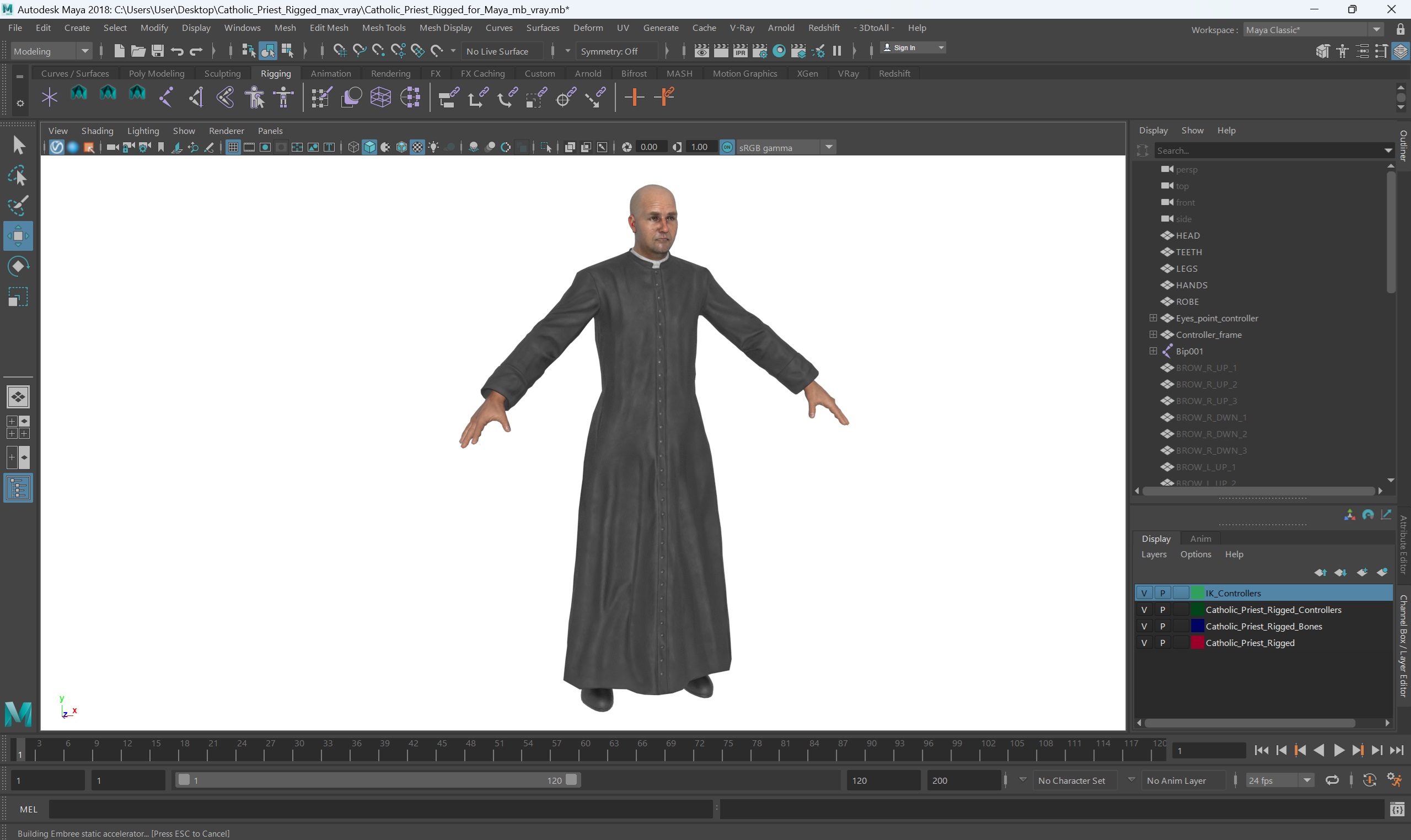The height and width of the screenshot is (840, 1411).
Task: Select the Rotate tool in toolbox
Action: (18, 266)
